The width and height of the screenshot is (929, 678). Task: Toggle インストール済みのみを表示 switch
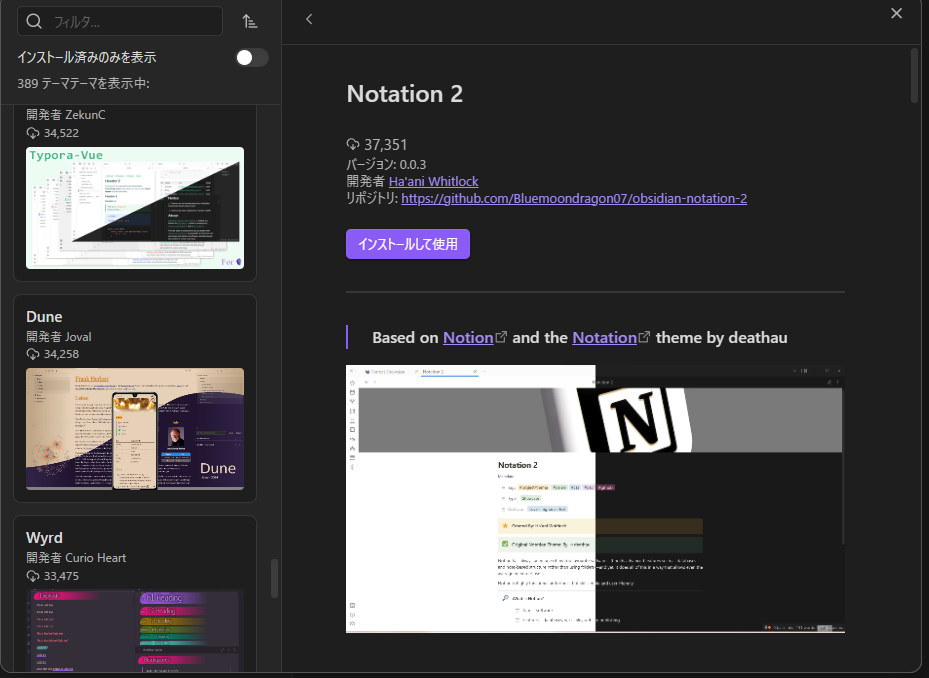252,57
